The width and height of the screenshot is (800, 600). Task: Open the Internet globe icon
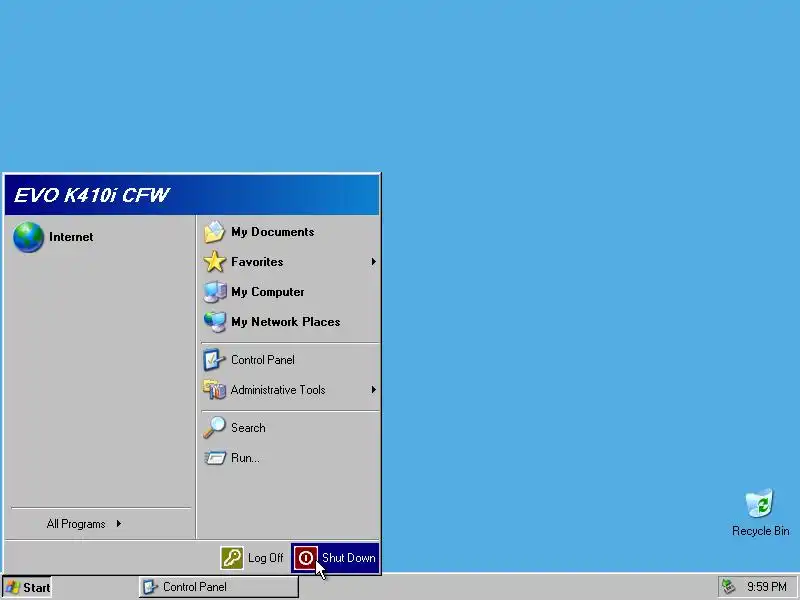(x=29, y=237)
